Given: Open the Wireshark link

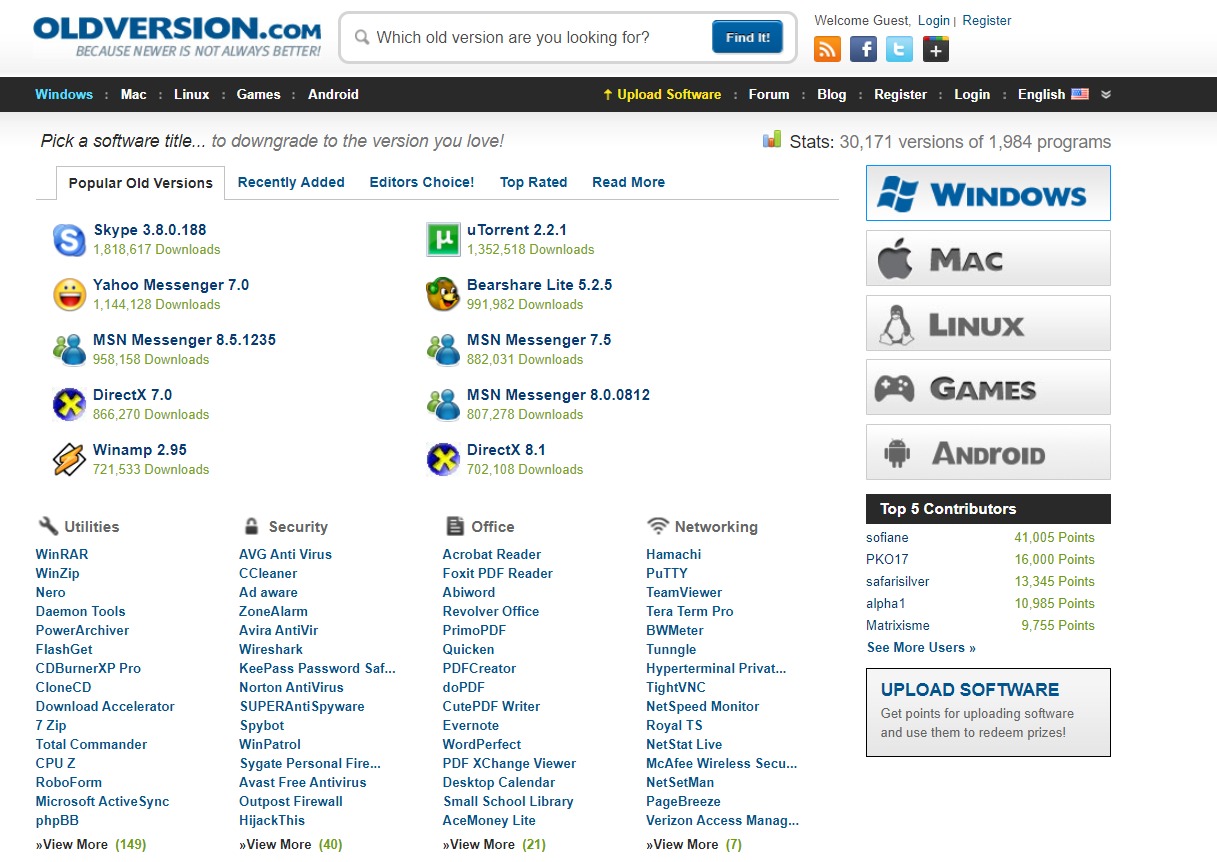Looking at the screenshot, I should (x=271, y=649).
